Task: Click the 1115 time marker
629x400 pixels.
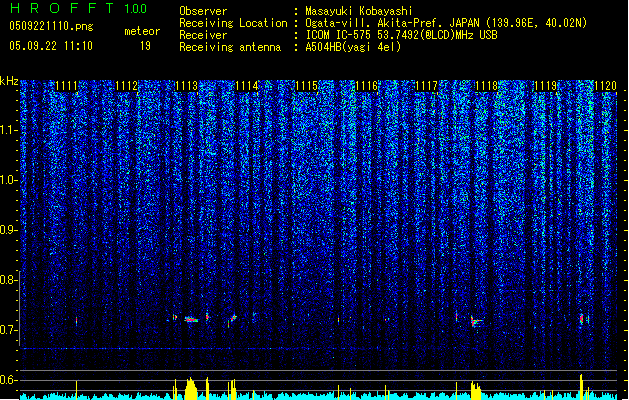Action: pyautogui.click(x=306, y=86)
